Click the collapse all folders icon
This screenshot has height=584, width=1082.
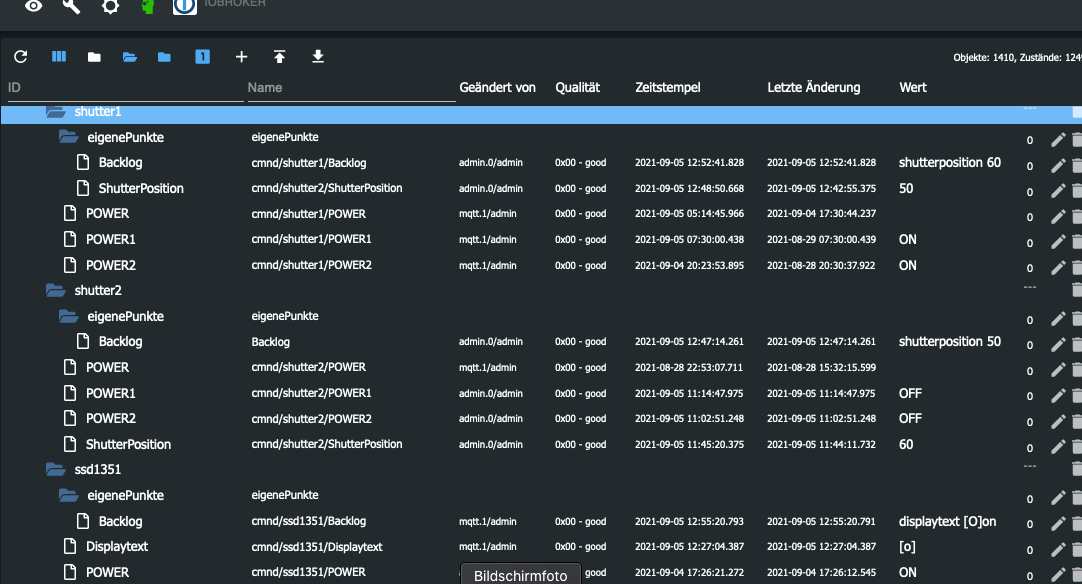(94, 57)
